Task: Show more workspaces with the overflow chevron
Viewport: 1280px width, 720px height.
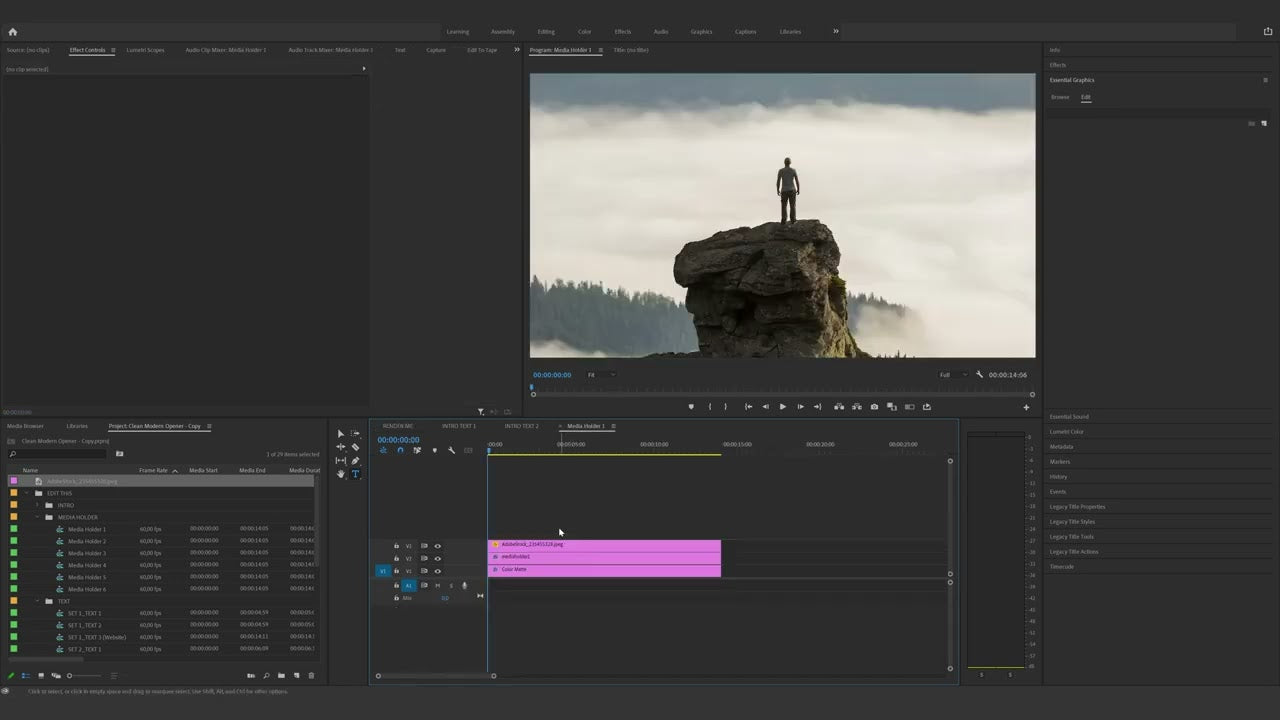Action: 836,31
